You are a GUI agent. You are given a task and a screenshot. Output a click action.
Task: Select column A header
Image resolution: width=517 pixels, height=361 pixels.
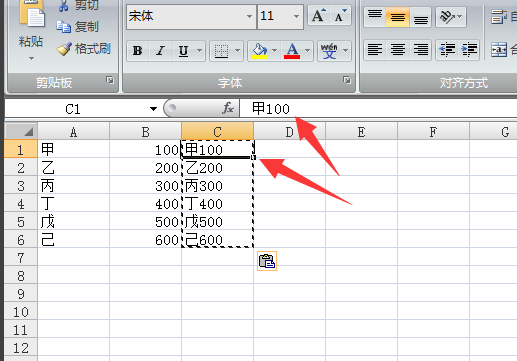pyautogui.click(x=73, y=132)
